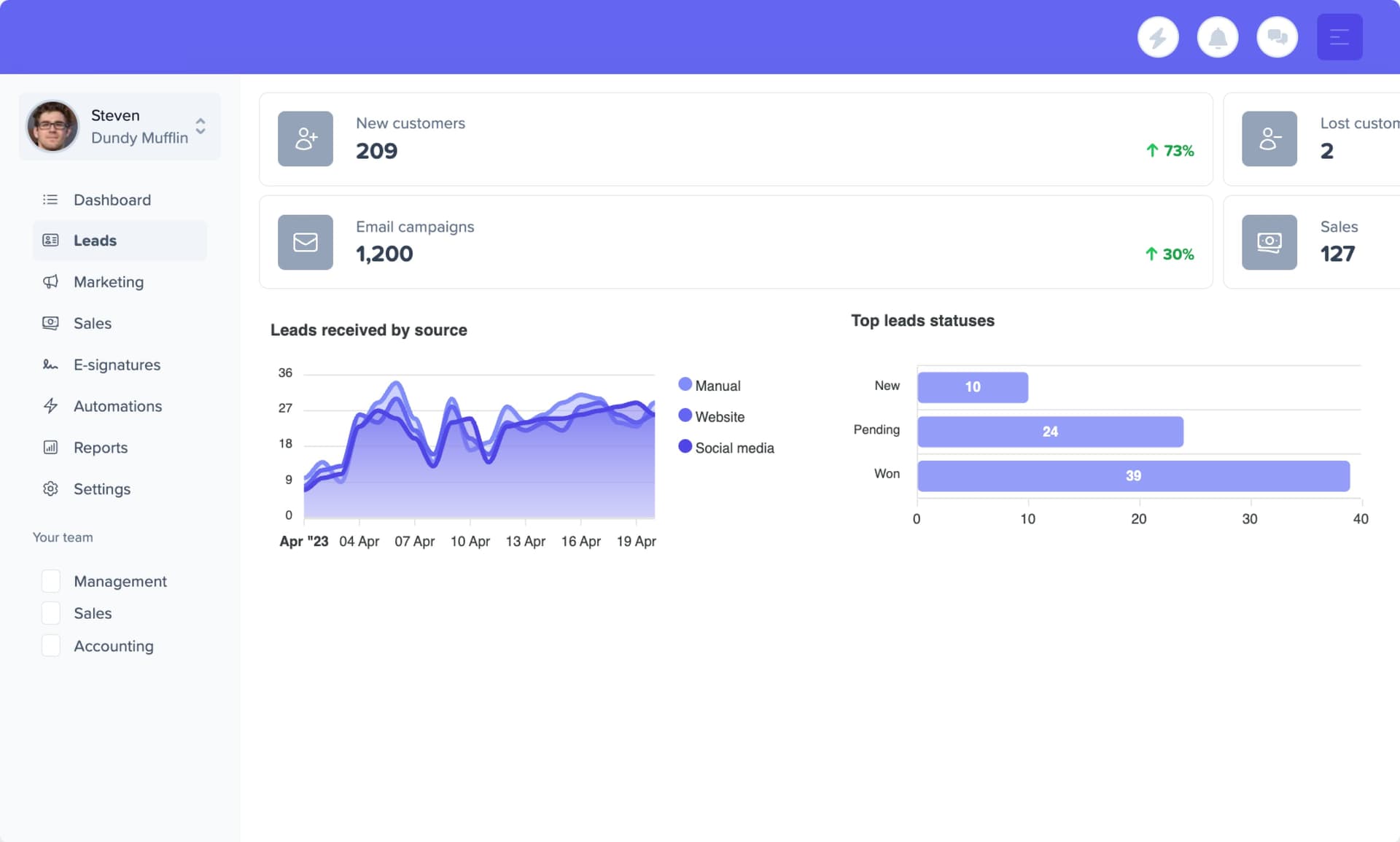Open notifications via the bell icon

(x=1218, y=36)
